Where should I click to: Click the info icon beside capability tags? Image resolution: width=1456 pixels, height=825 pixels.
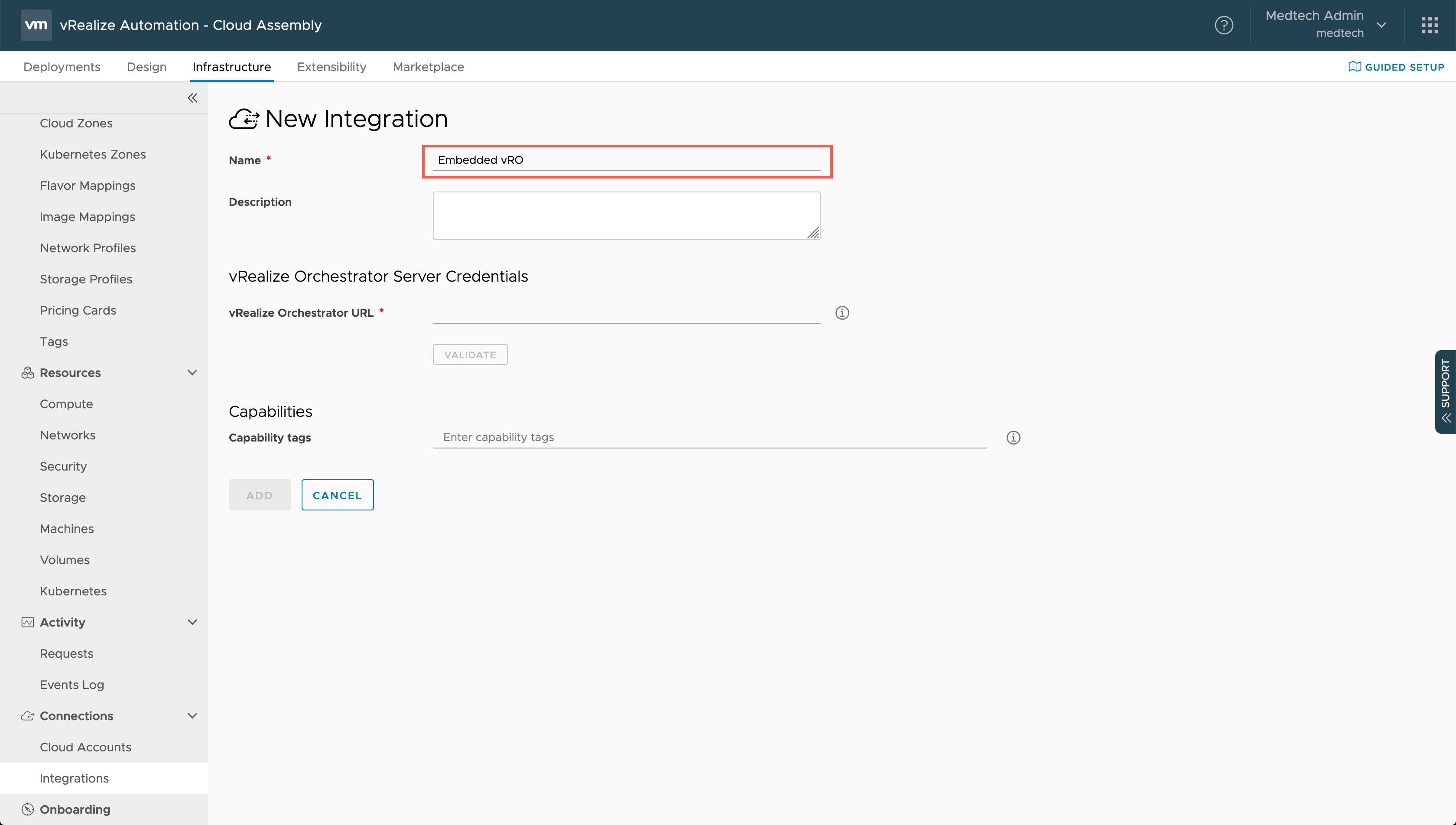click(1013, 438)
